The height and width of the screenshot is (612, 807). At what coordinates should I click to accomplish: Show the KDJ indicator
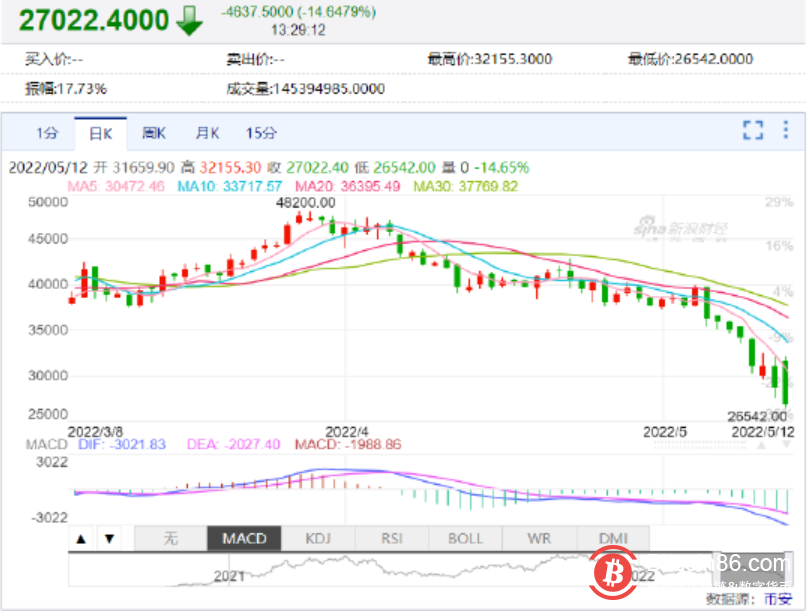point(317,538)
